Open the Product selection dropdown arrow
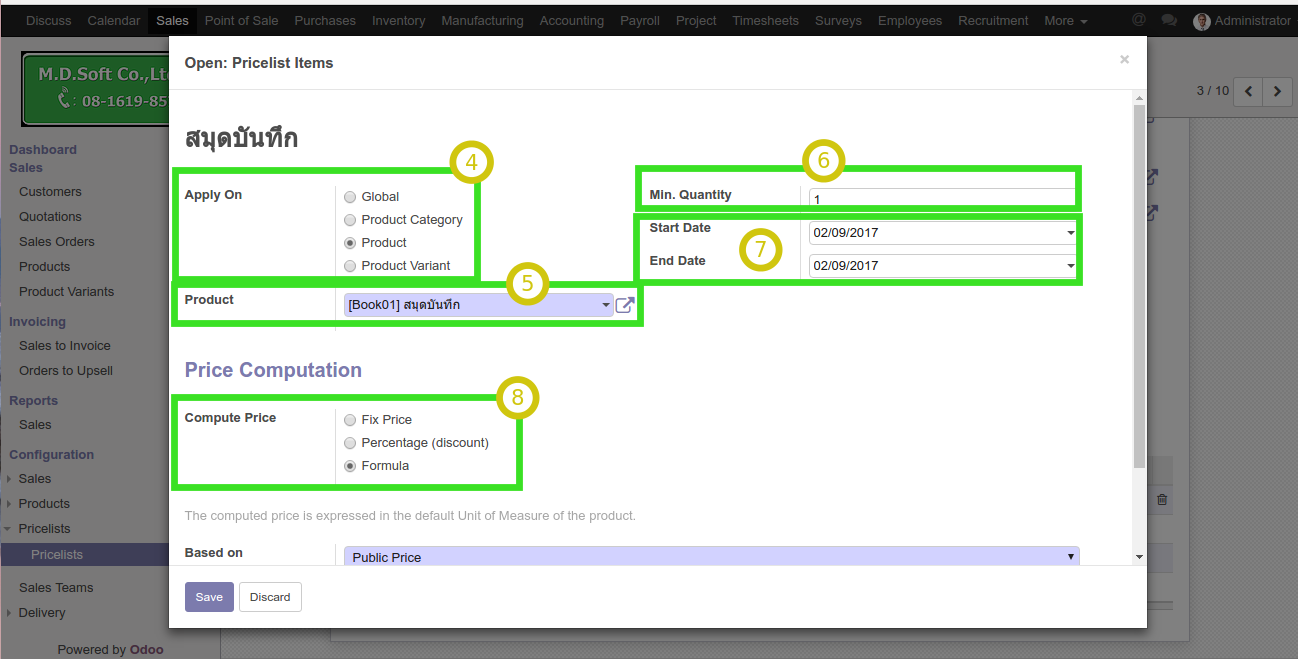1298x659 pixels. tap(605, 305)
